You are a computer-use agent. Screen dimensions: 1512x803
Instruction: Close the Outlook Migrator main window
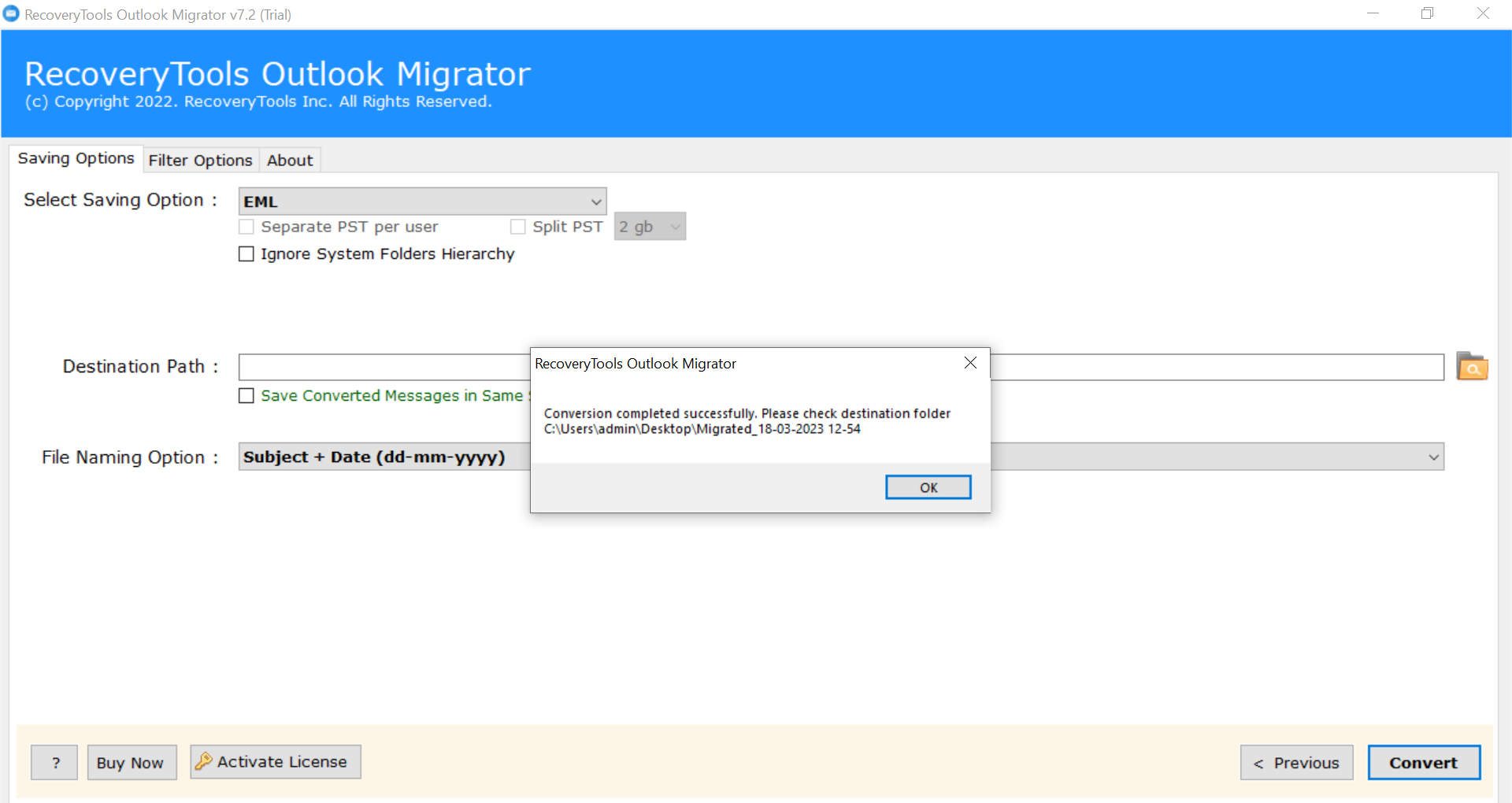(x=1483, y=13)
